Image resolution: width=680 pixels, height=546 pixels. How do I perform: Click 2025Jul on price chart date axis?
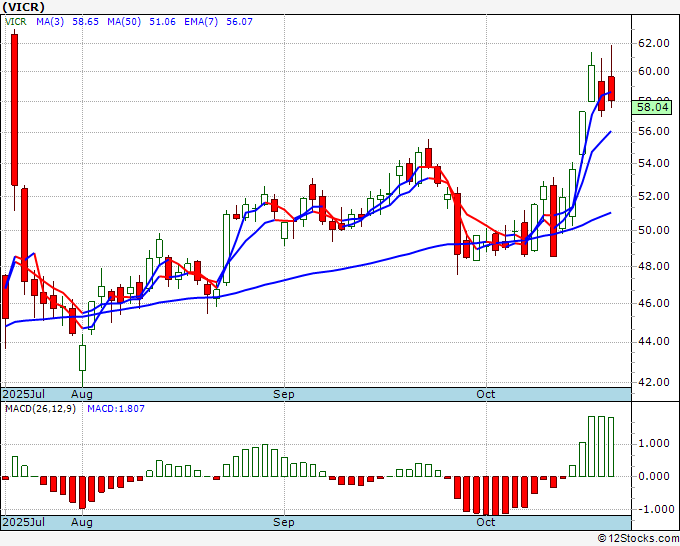point(24,394)
